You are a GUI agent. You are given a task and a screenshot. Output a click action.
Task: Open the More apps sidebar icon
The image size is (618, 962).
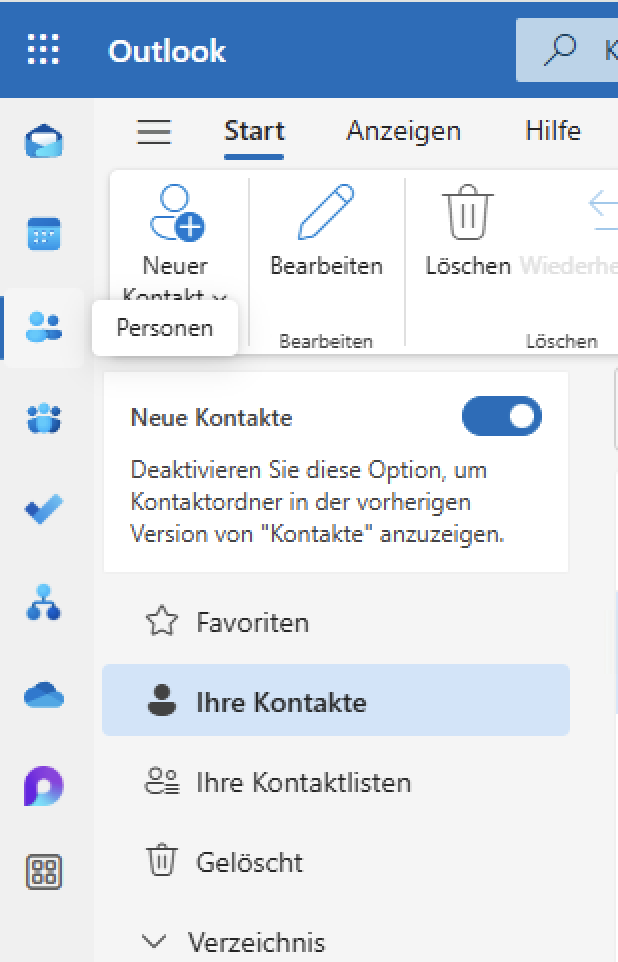(44, 871)
